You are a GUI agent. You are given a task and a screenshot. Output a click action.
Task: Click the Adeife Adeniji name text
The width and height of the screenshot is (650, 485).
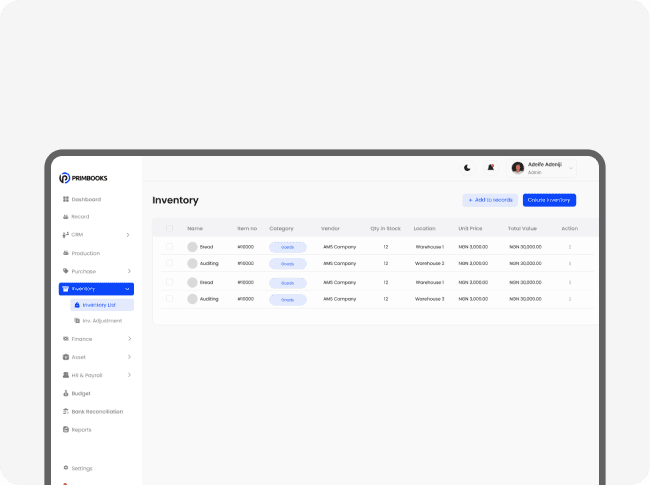pos(545,165)
